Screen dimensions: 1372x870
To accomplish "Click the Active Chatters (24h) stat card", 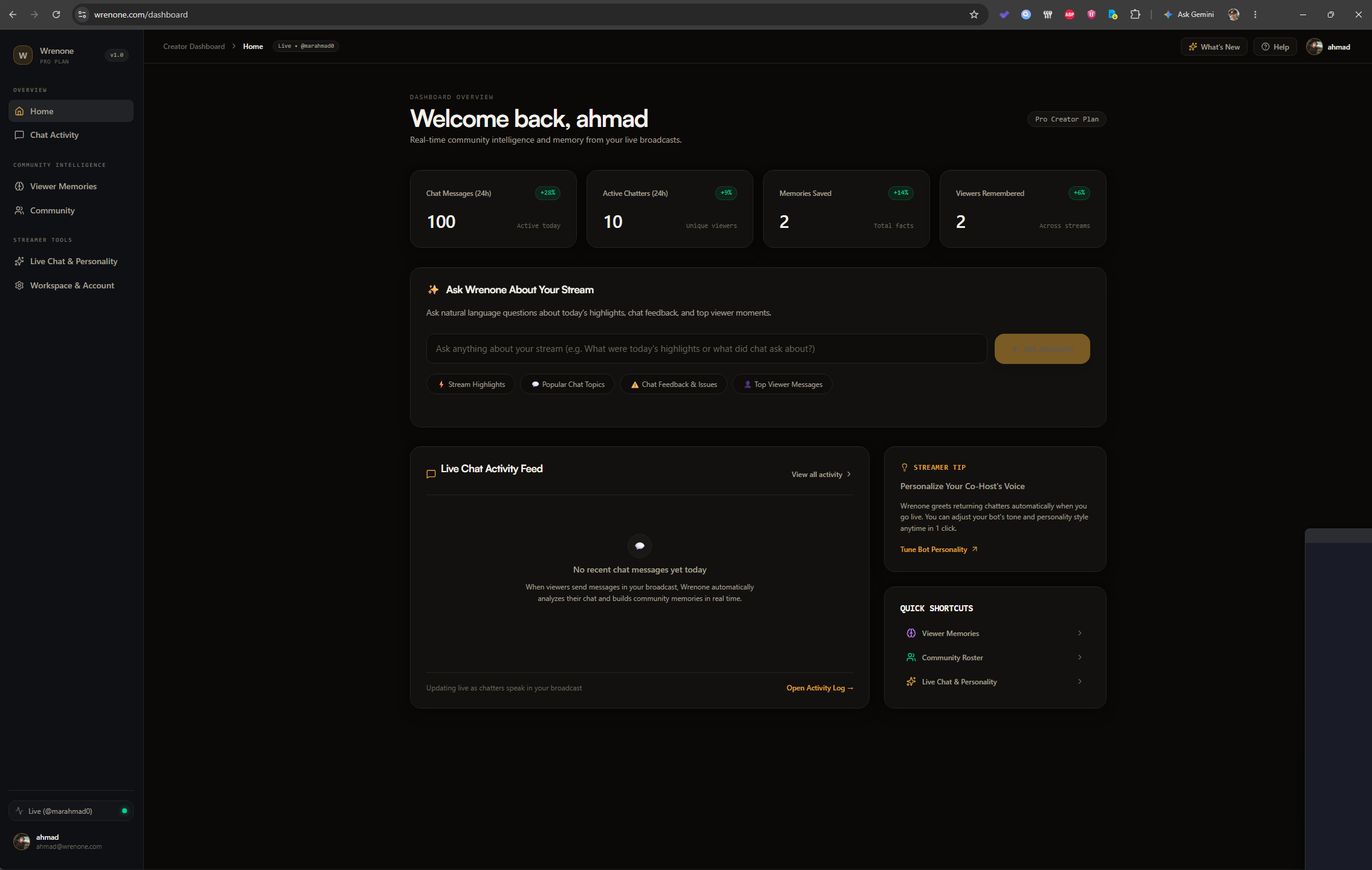I will click(670, 209).
